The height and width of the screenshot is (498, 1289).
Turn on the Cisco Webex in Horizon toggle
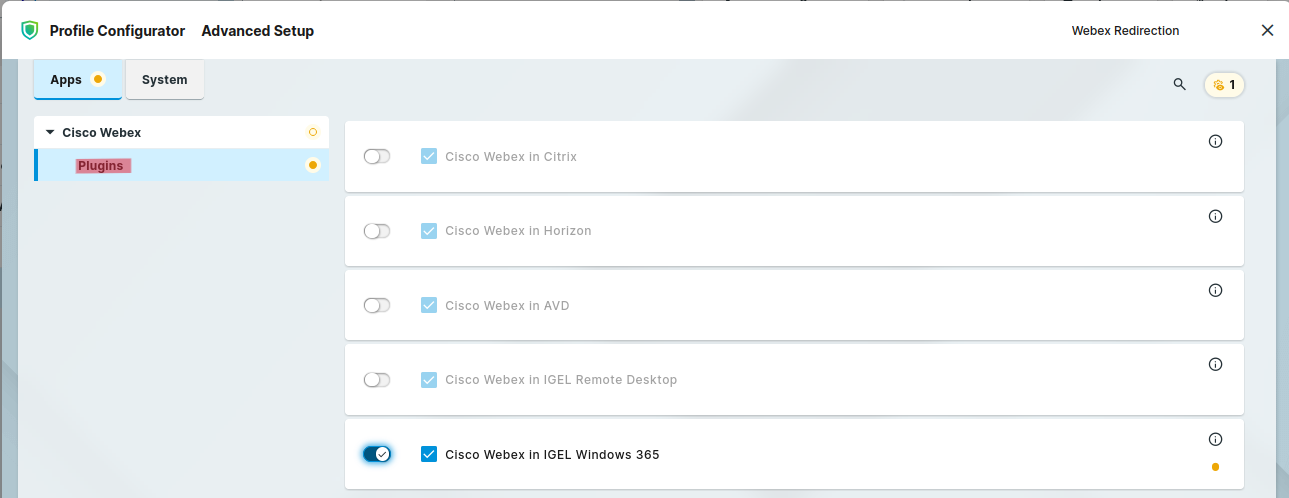(376, 231)
